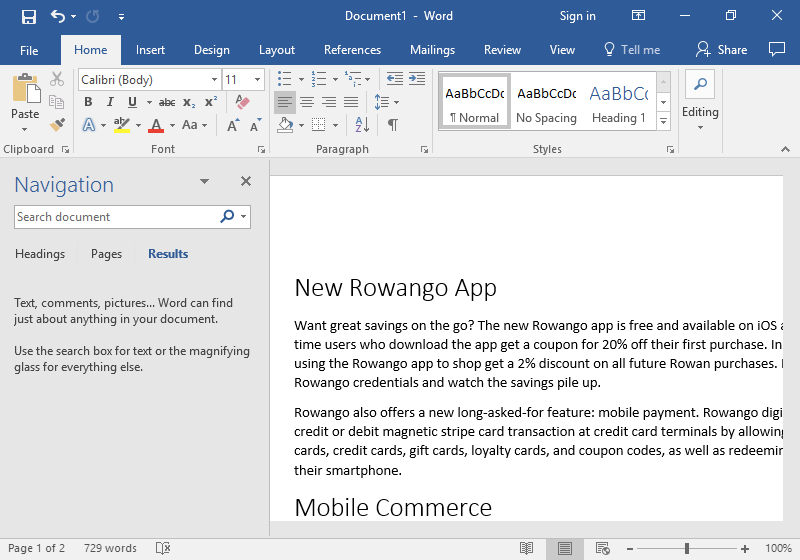Viewport: 800px width, 560px height.
Task: Expand the font size dropdown
Action: [x=258, y=80]
